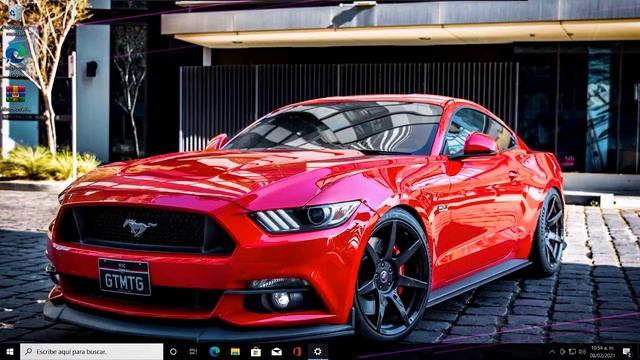Show hidden system tray icons
The image size is (640, 360).
point(552,351)
